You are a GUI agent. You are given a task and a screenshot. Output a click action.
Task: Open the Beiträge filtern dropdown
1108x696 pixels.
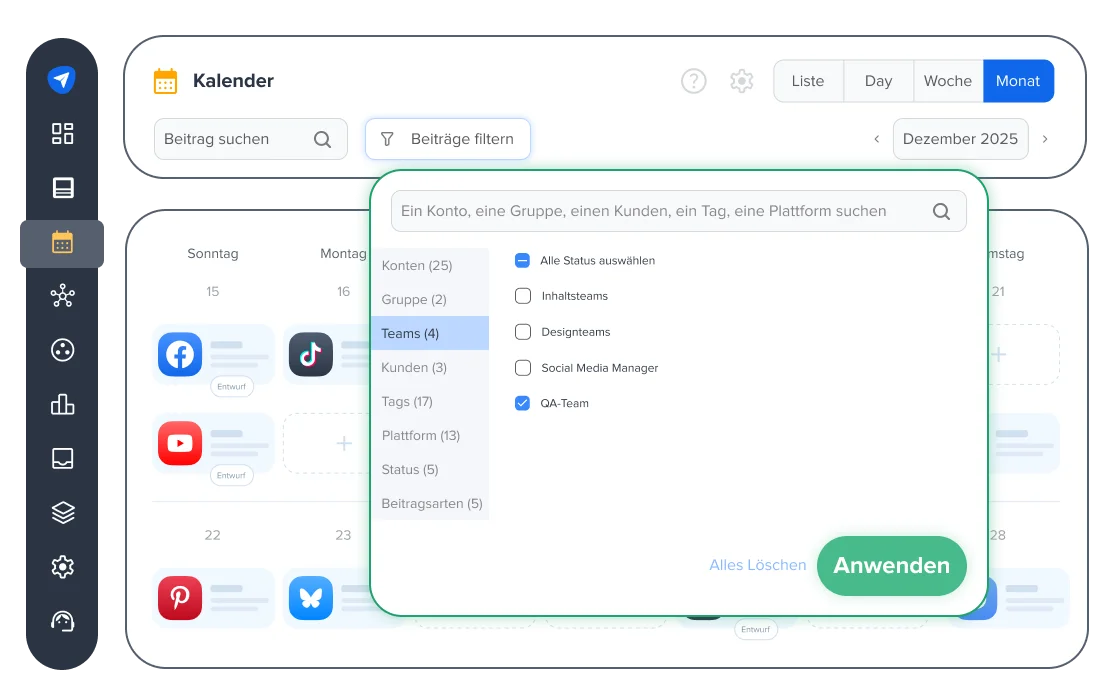(447, 139)
